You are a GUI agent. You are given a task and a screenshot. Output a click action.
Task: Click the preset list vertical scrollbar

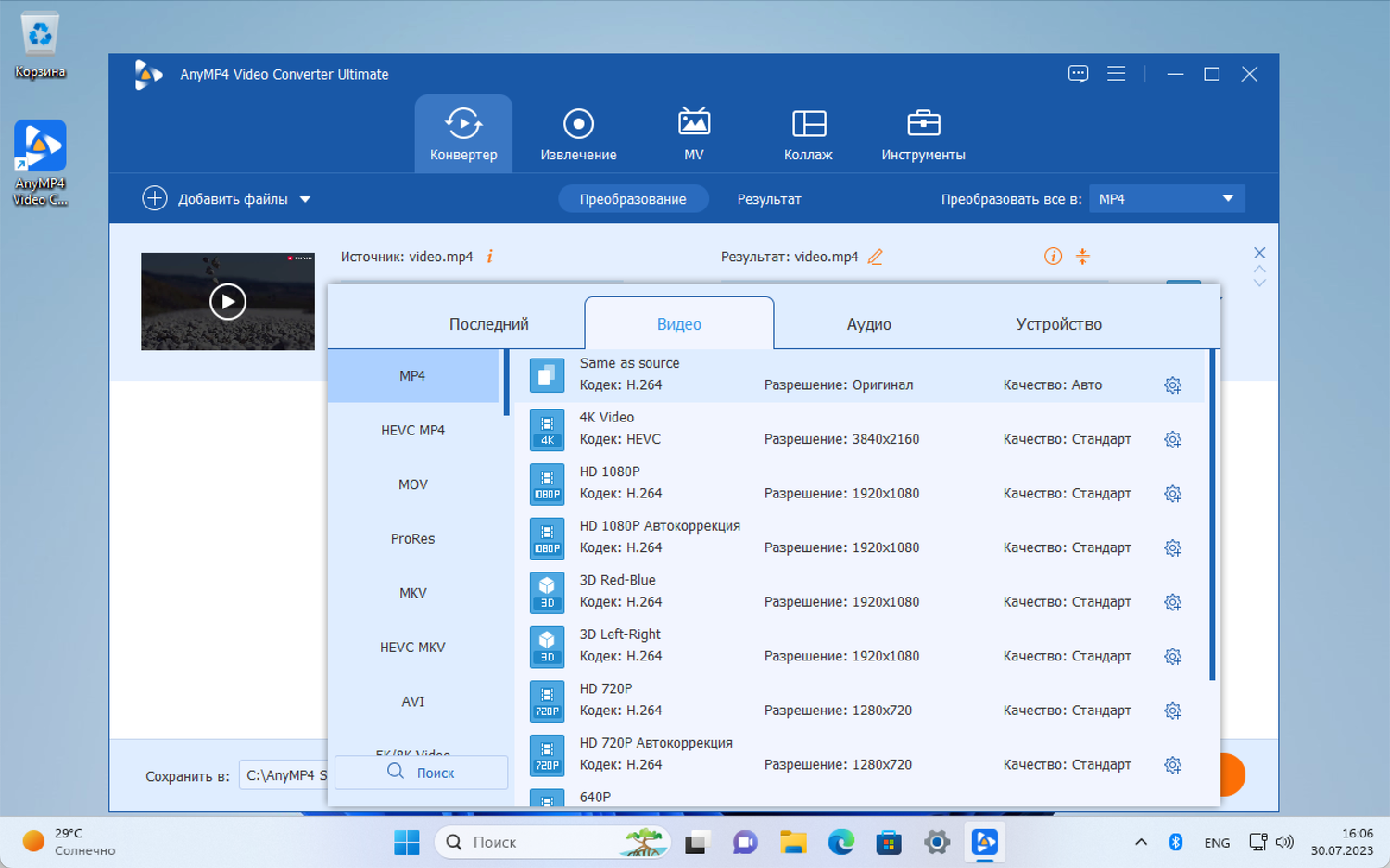click(x=1212, y=514)
